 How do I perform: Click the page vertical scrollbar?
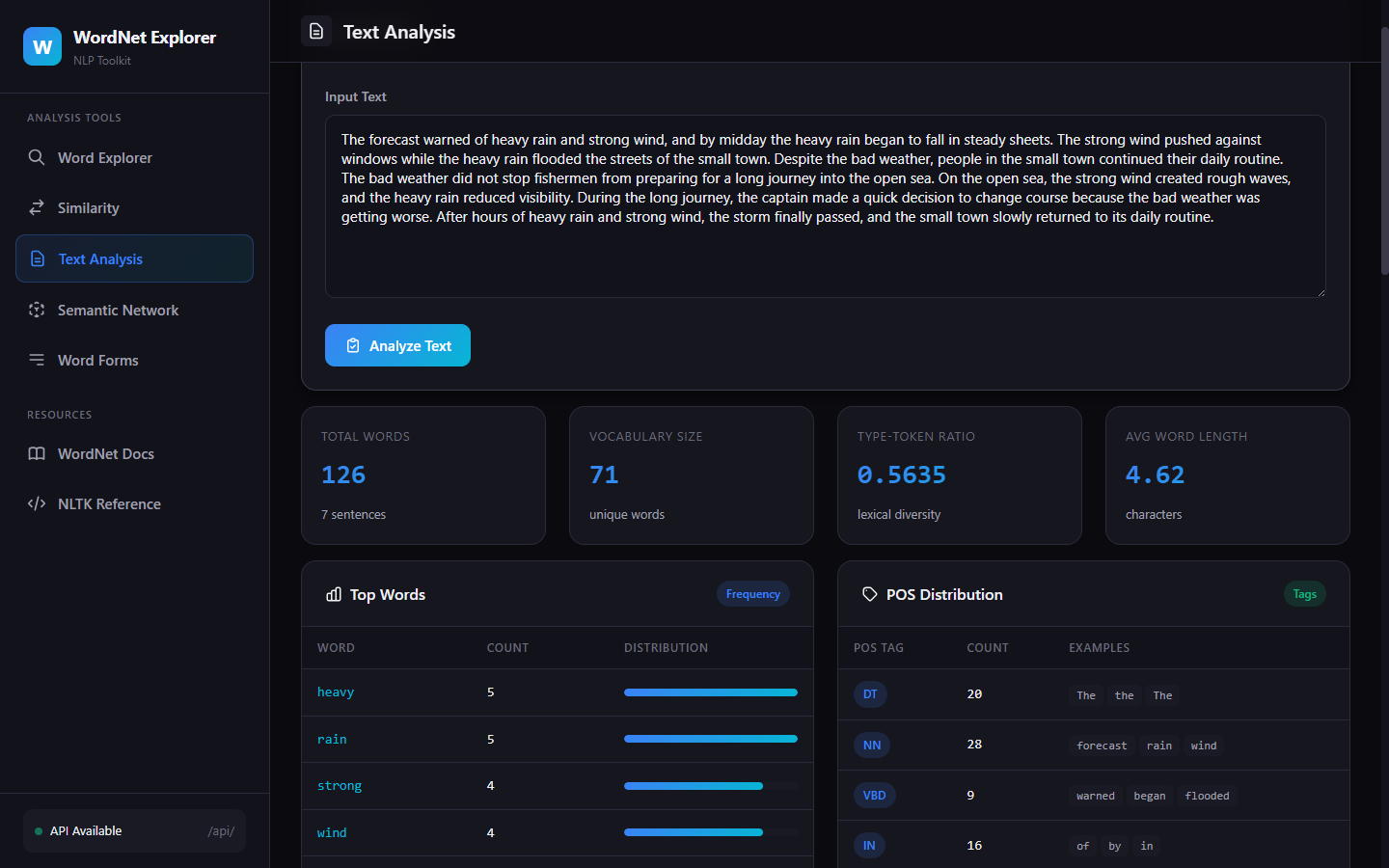click(1384, 149)
